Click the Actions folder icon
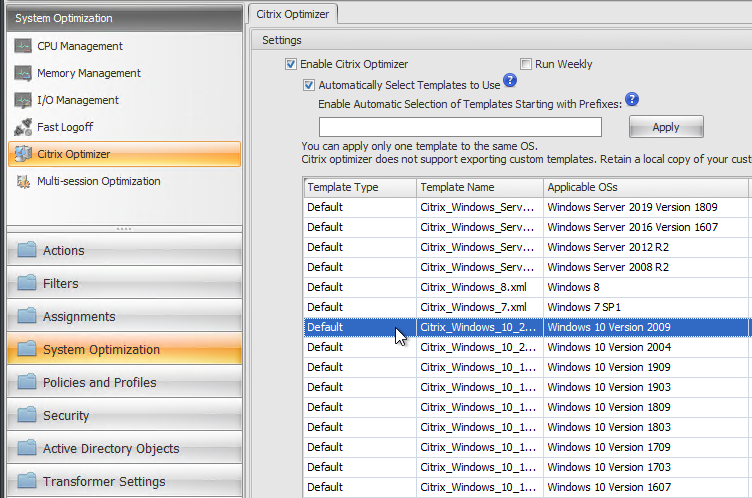Viewport: 752px width, 498px height. tap(27, 249)
